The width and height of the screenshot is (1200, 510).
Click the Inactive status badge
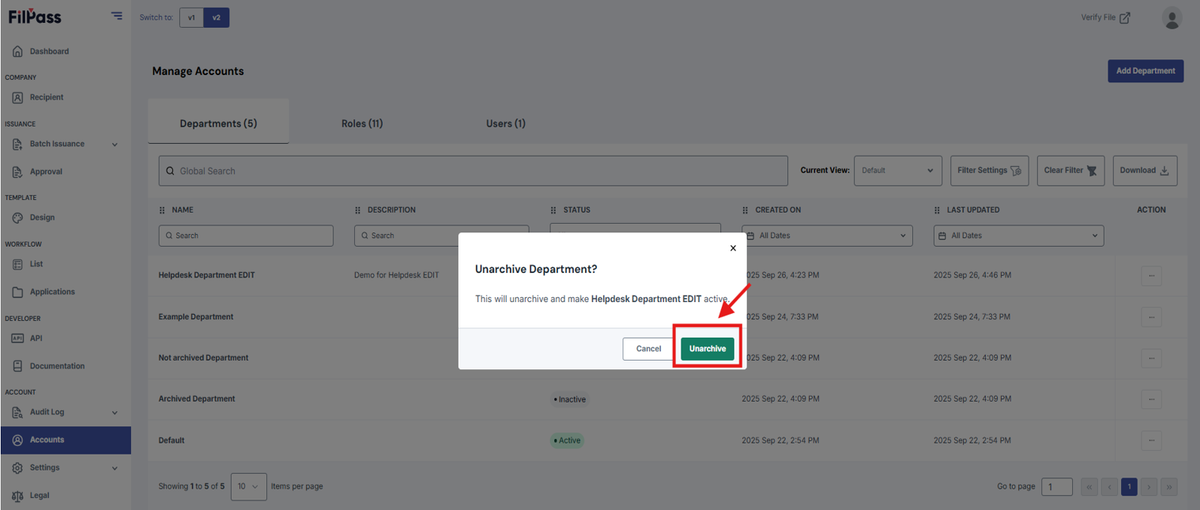click(x=569, y=399)
